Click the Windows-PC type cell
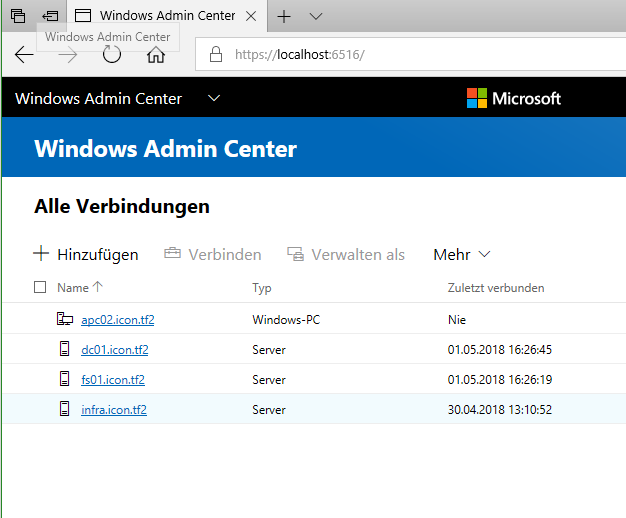This screenshot has height=518, width=626. pyautogui.click(x=286, y=320)
